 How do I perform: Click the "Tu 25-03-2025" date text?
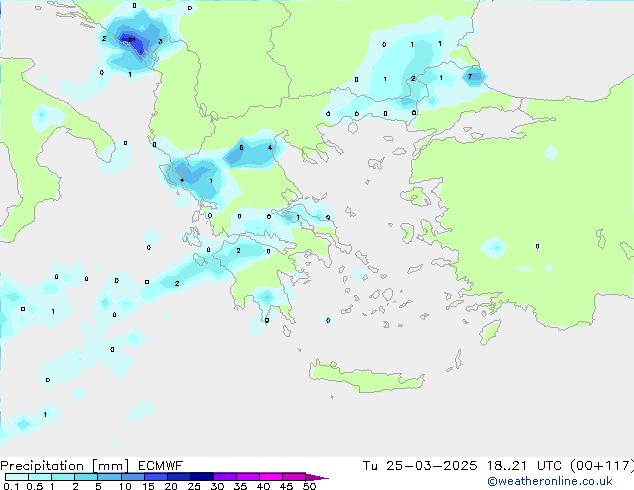pyautogui.click(x=420, y=466)
